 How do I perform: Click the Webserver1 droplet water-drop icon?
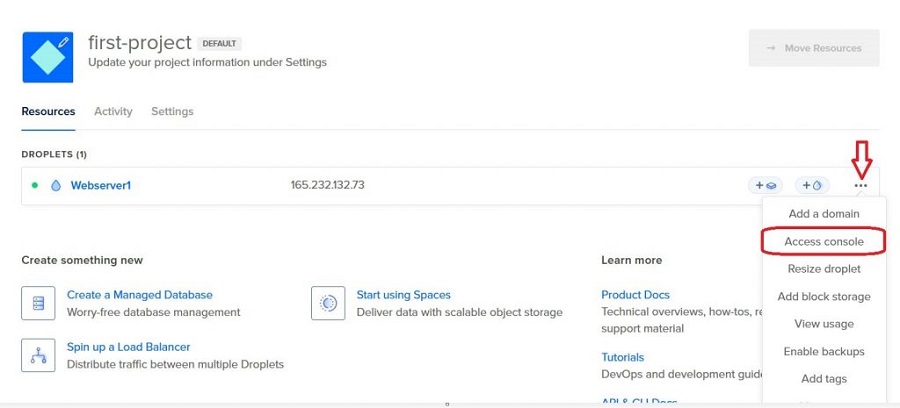[x=56, y=185]
